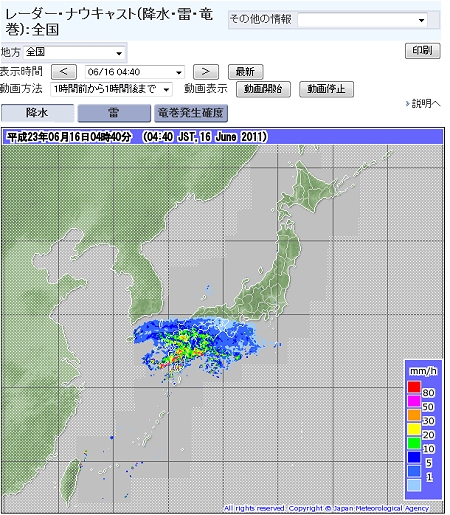Click the next time '>' button
This screenshot has width=450, height=515.
point(206,72)
